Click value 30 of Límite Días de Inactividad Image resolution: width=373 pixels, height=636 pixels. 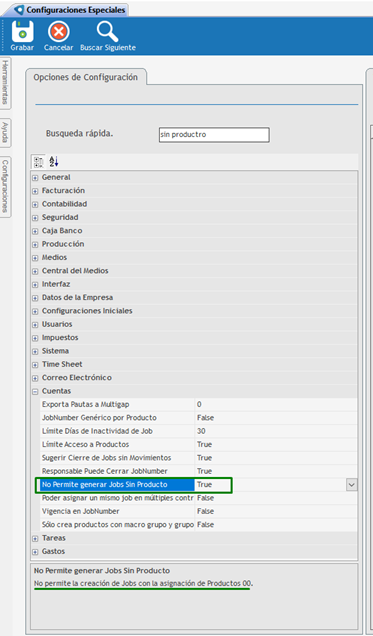201,431
